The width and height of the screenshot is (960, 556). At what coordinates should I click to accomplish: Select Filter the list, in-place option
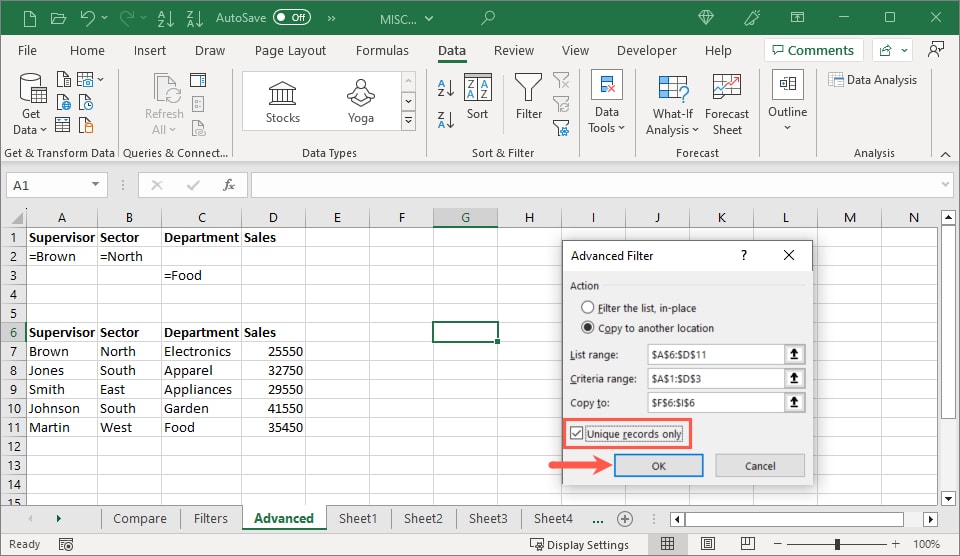[588, 308]
